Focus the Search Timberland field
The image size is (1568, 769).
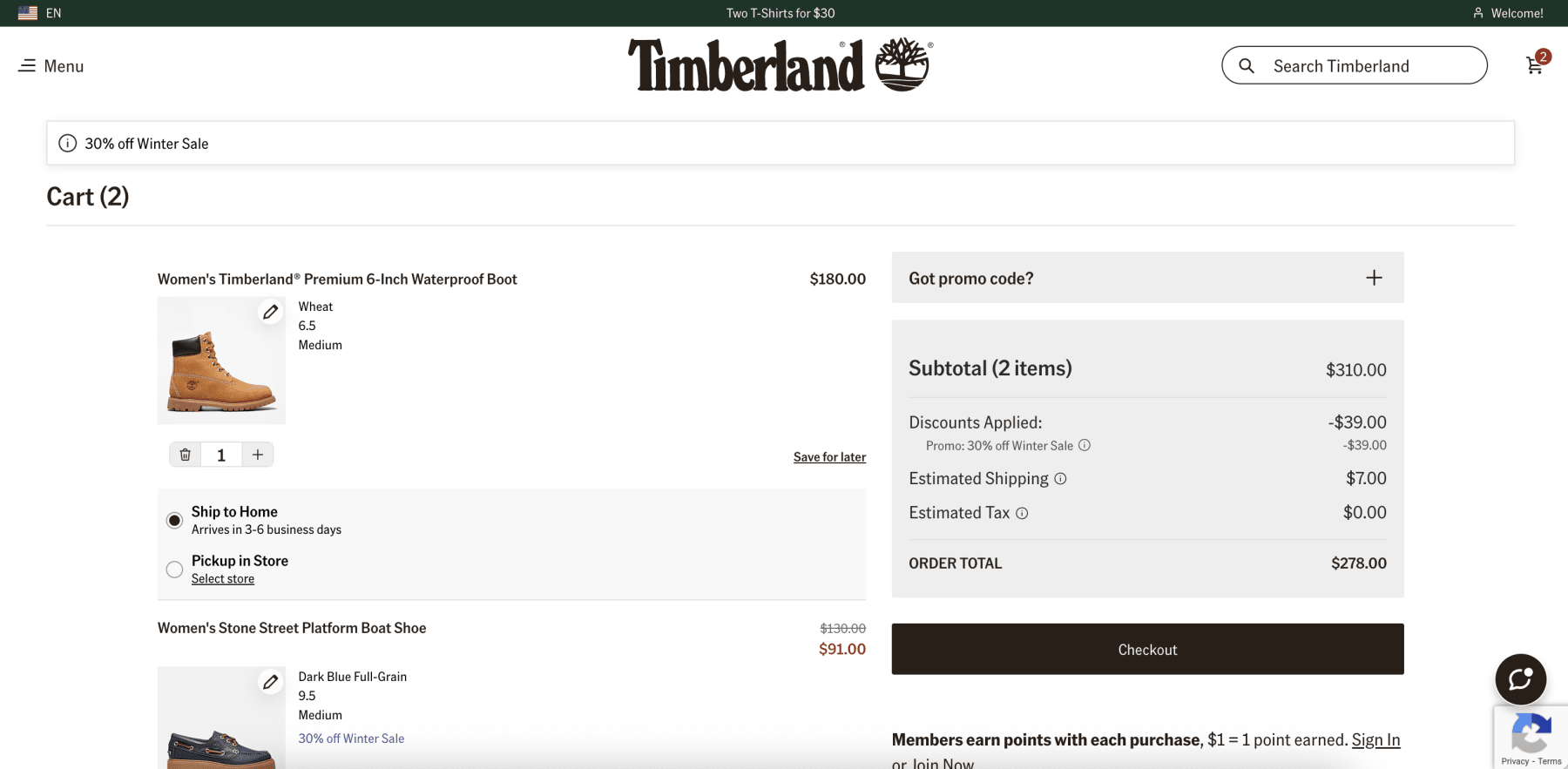pos(1355,65)
